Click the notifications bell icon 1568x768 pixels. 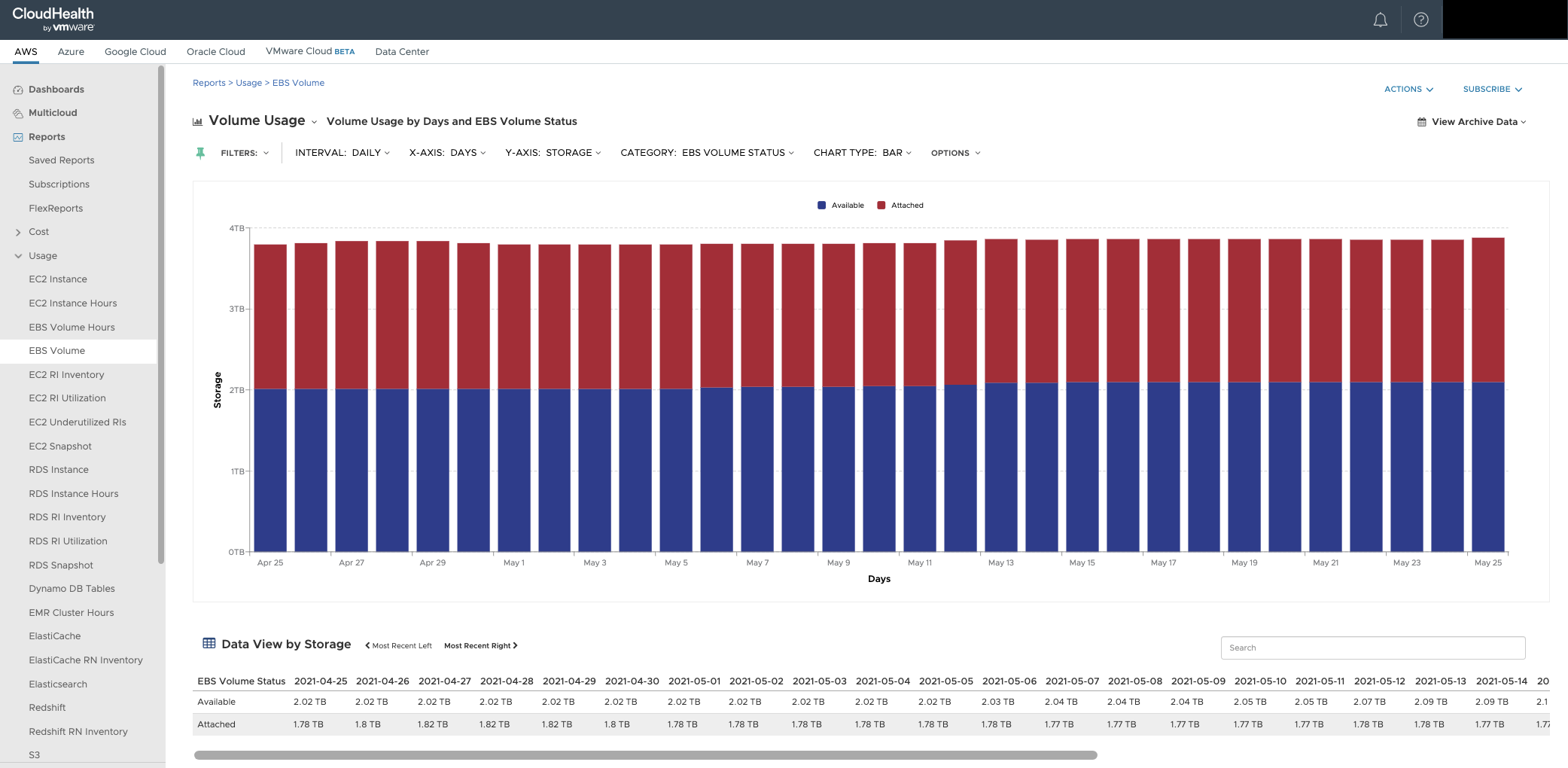[1380, 20]
